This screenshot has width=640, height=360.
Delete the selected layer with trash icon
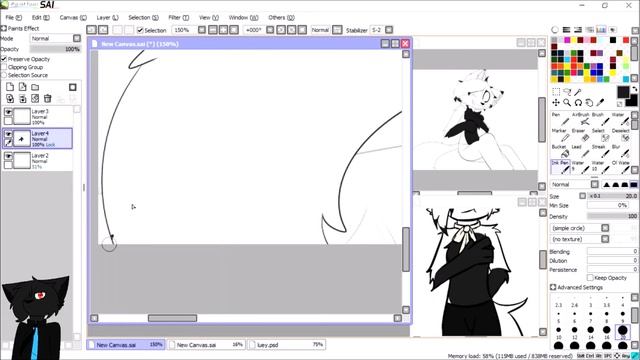click(47, 98)
